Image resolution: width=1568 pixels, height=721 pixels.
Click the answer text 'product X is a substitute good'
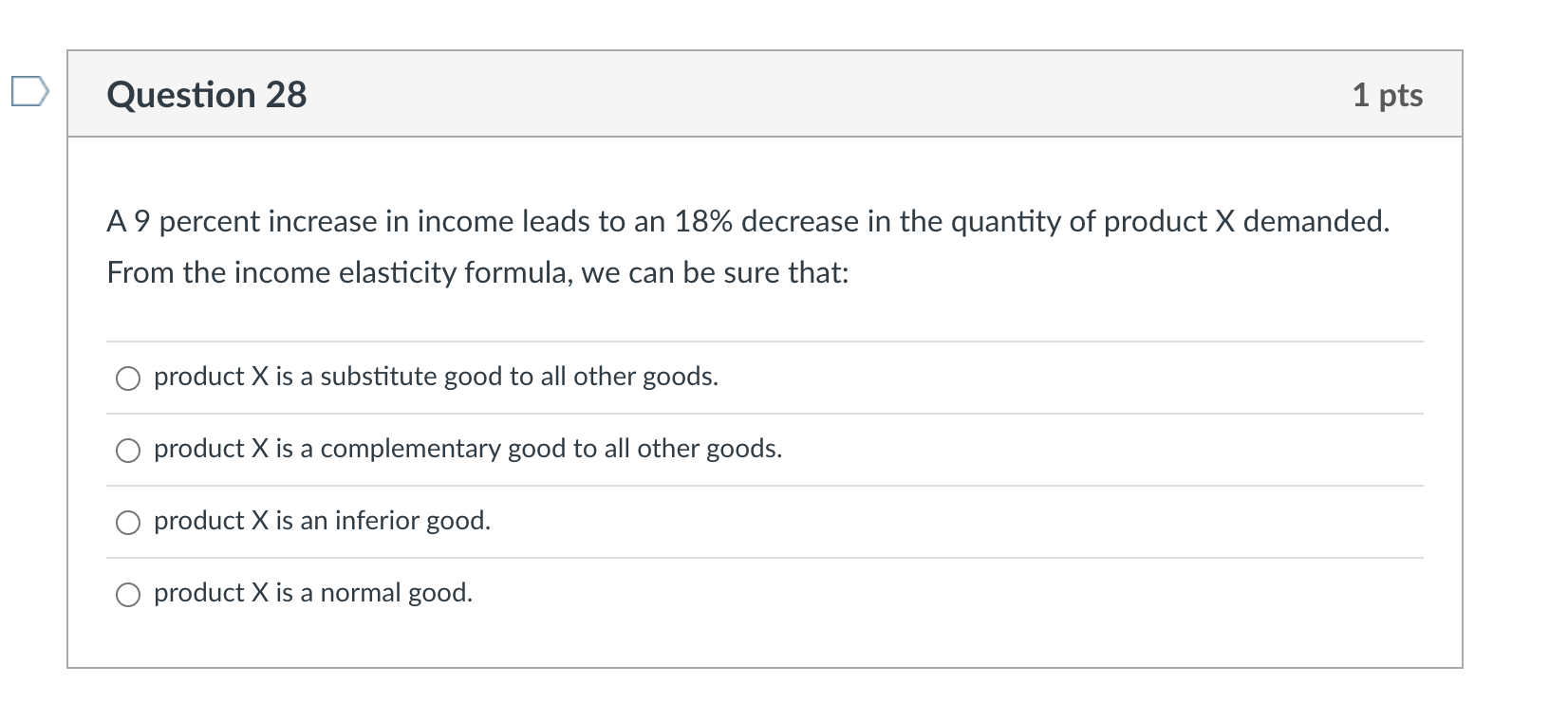tap(436, 377)
